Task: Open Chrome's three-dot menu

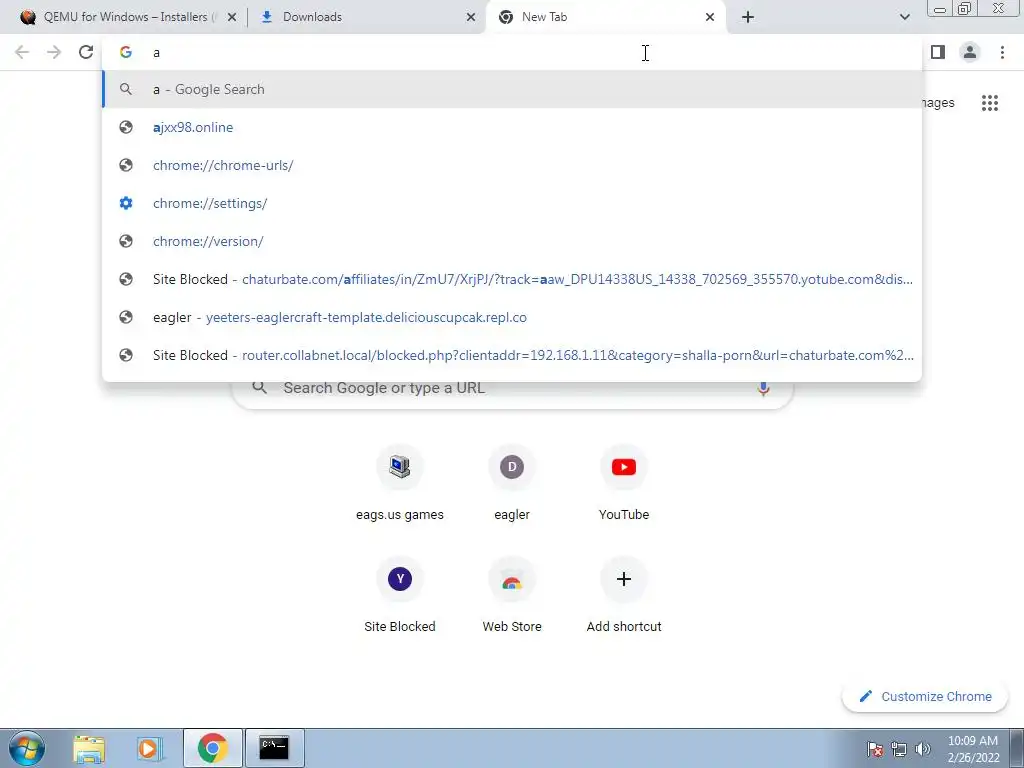Action: tap(1002, 52)
